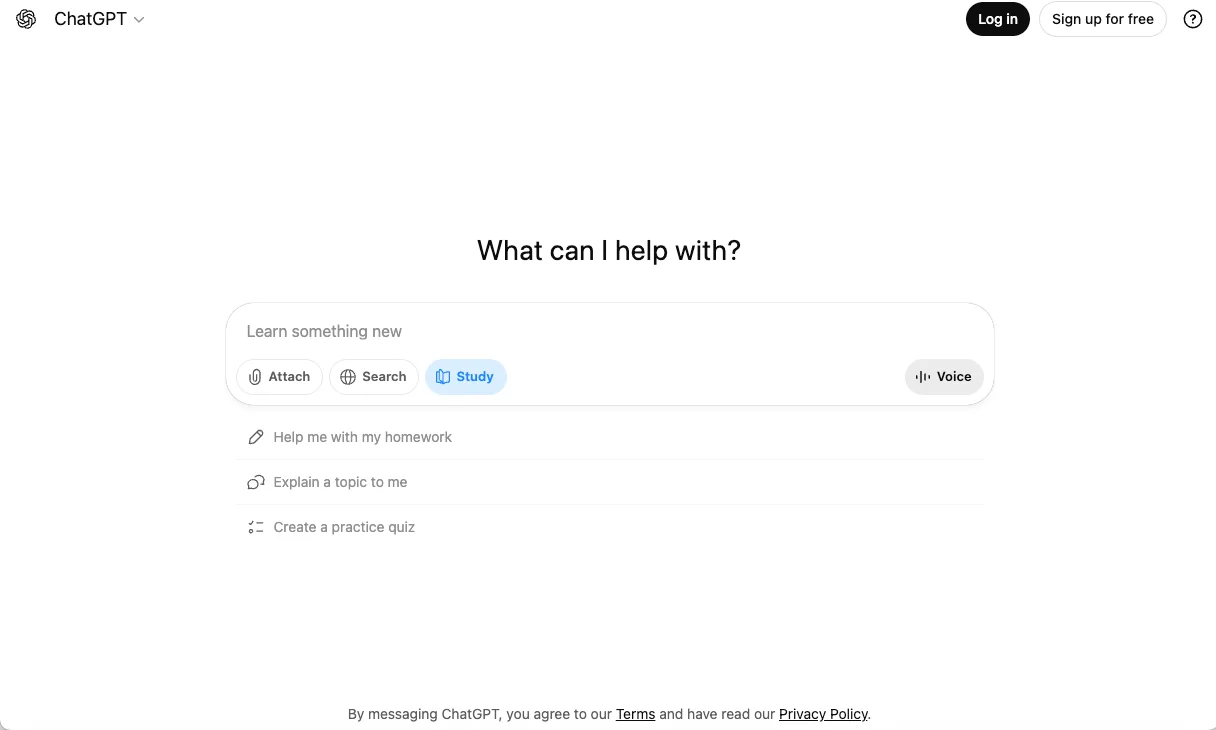
Task: Expand the ChatGPT model dropdown chevron
Action: click(x=139, y=20)
